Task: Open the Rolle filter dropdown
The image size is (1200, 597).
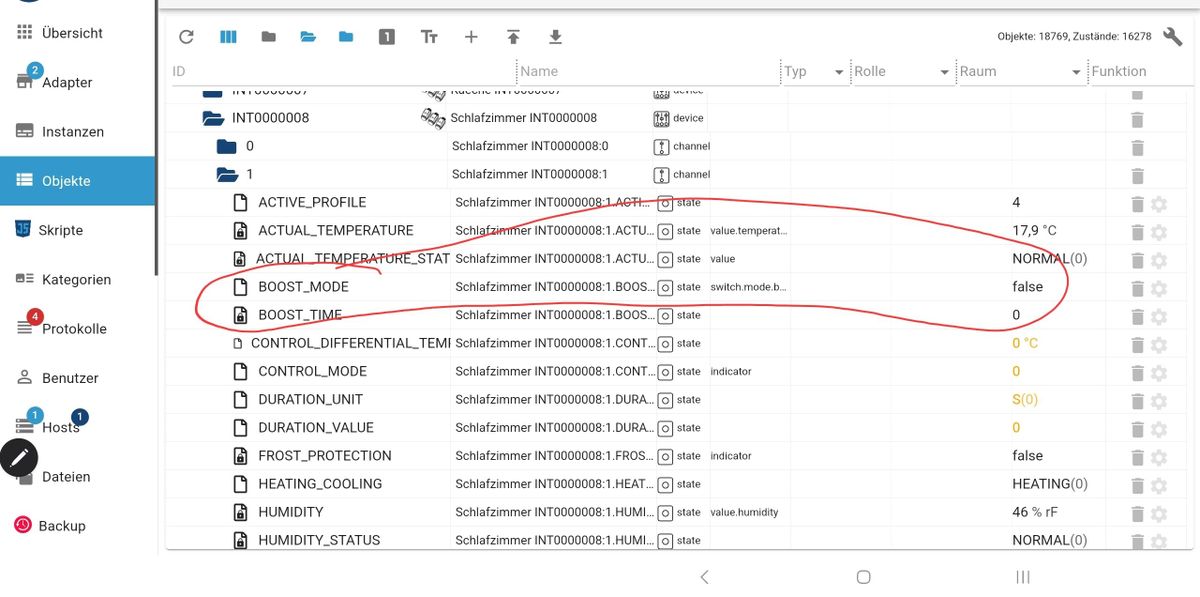Action: click(x=944, y=72)
